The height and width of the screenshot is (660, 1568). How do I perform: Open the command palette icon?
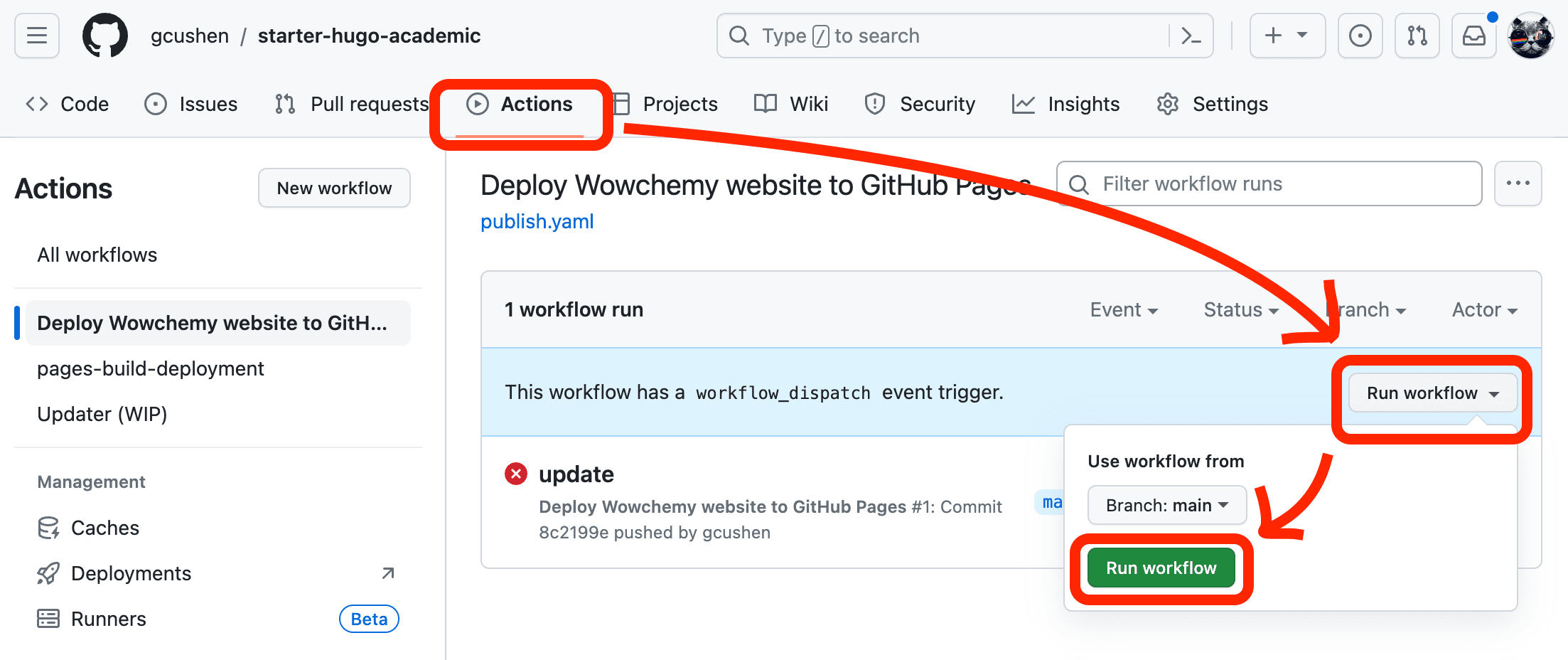[x=1191, y=36]
